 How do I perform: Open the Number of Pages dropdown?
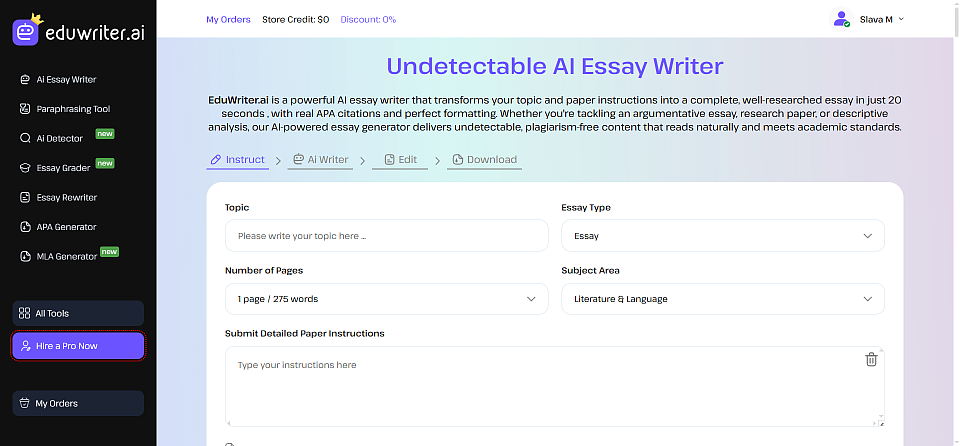coord(386,299)
